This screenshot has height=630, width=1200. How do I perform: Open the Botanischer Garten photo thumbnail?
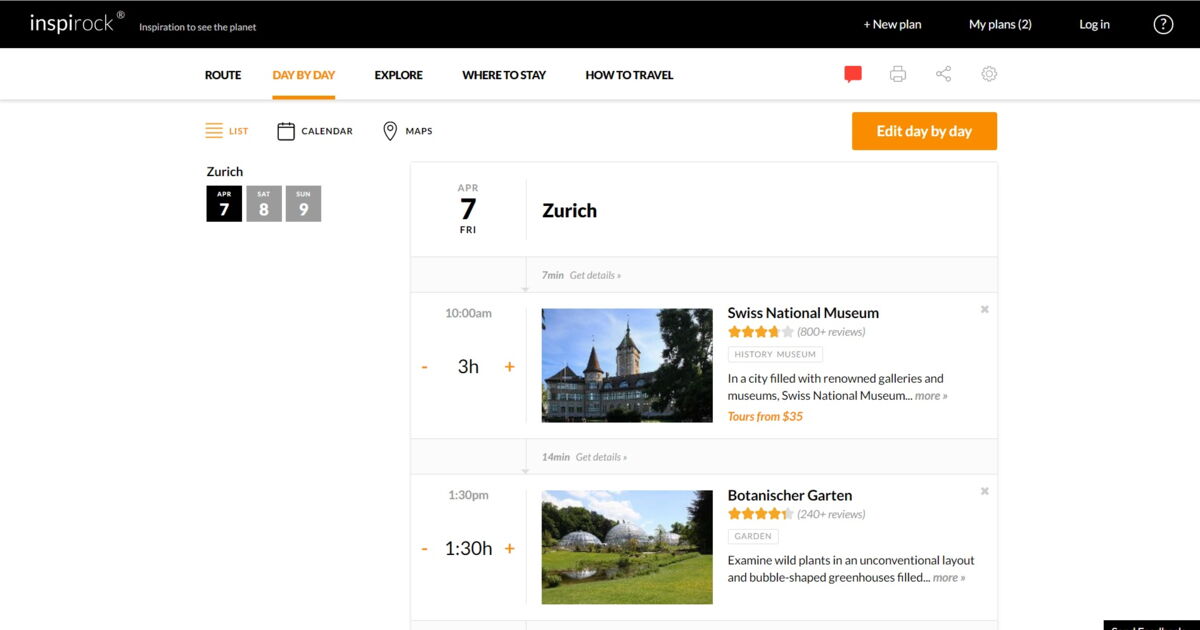(627, 547)
